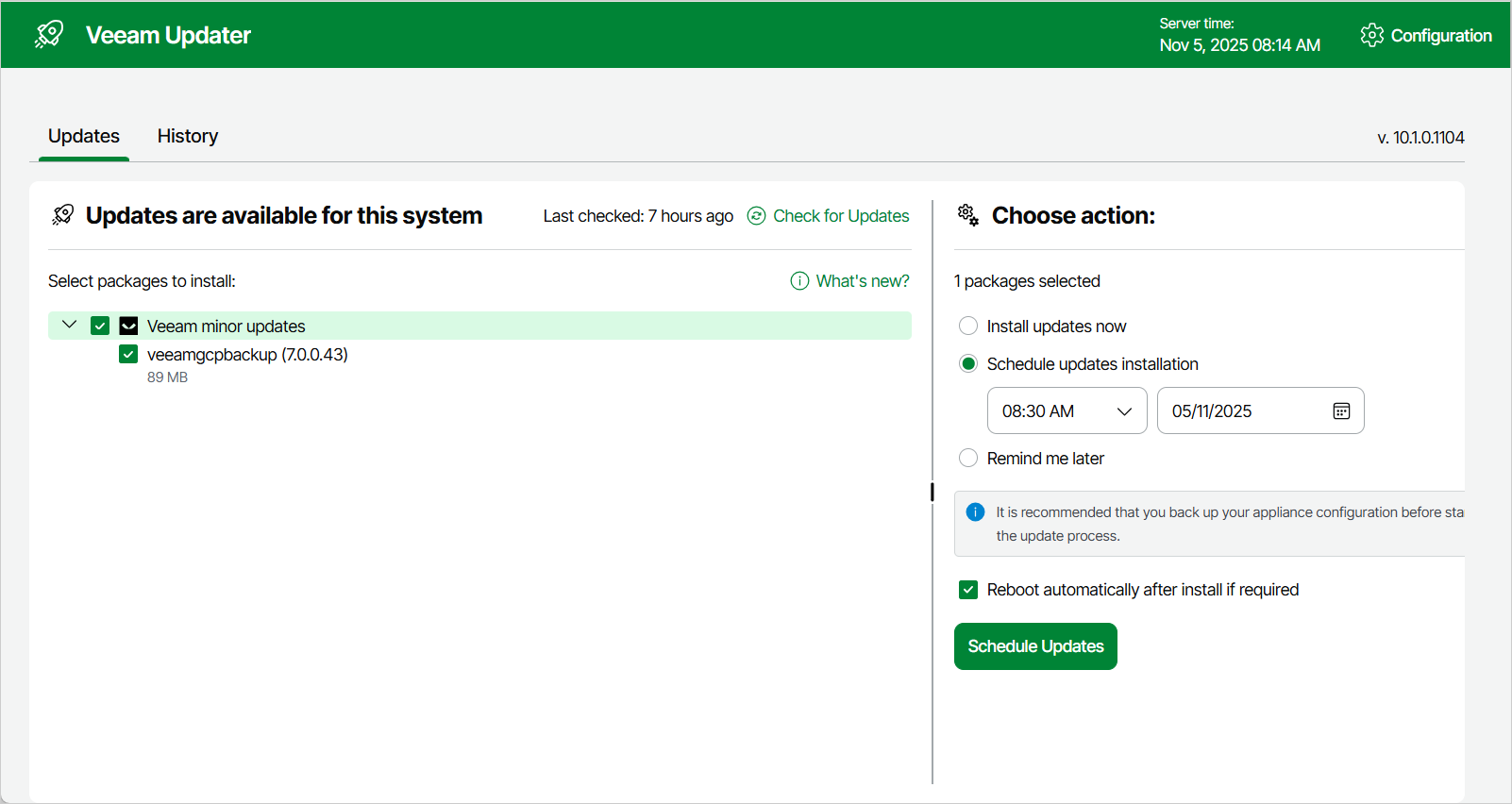Click the rocket icon beside Updates are available
Image resolution: width=1512 pixels, height=804 pixels.
[63, 215]
